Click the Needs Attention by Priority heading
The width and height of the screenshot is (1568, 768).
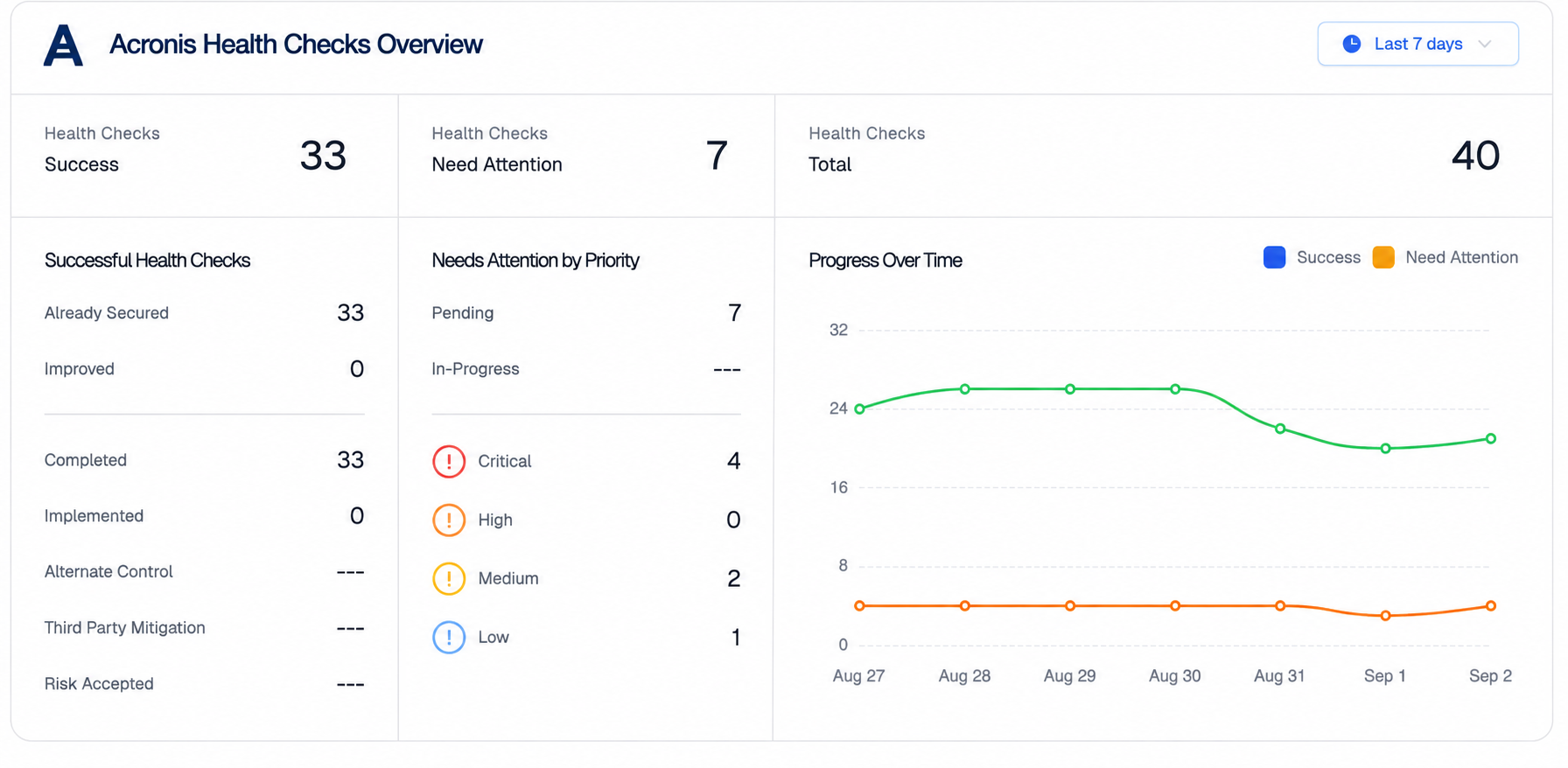(x=535, y=261)
